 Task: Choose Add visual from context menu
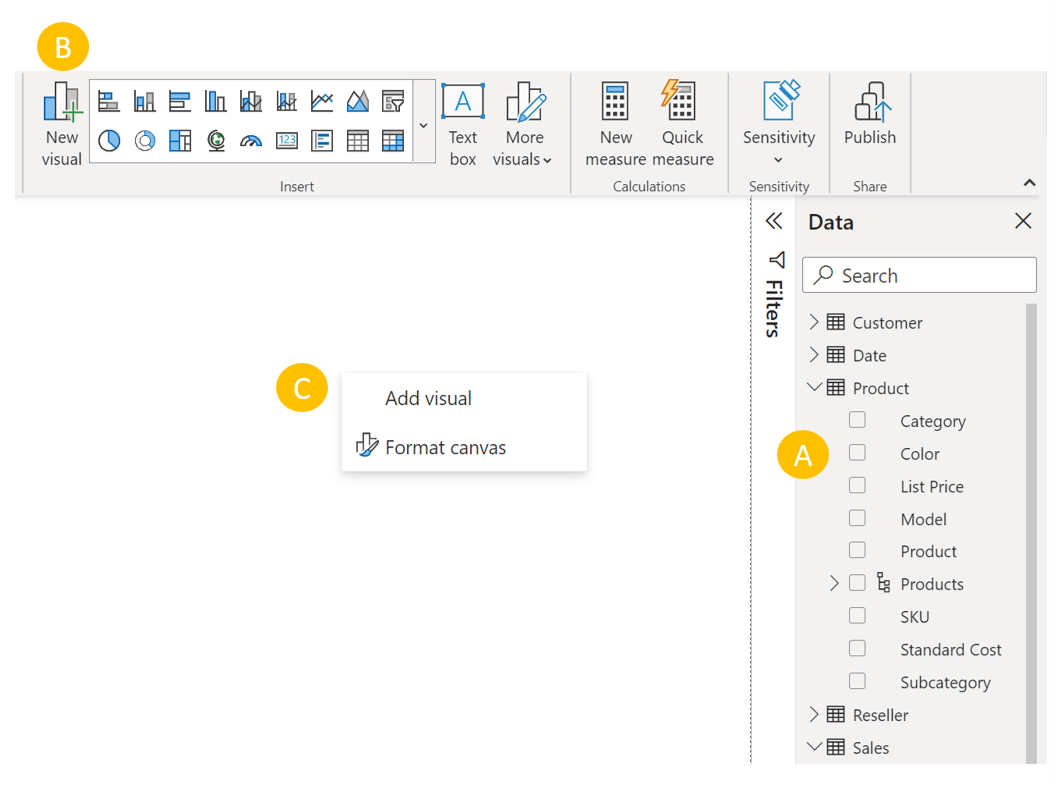[428, 398]
